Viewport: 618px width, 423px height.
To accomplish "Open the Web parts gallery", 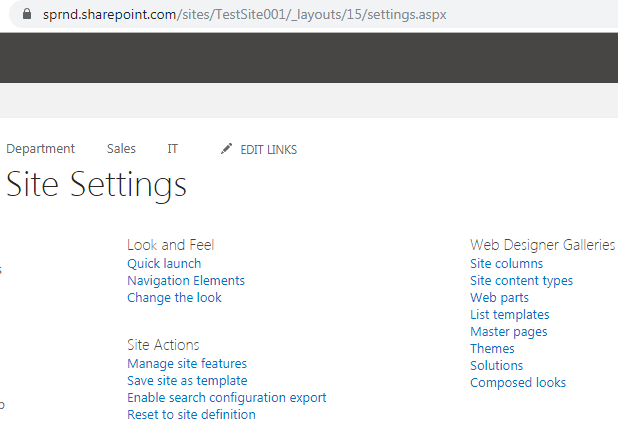I will [x=499, y=298].
